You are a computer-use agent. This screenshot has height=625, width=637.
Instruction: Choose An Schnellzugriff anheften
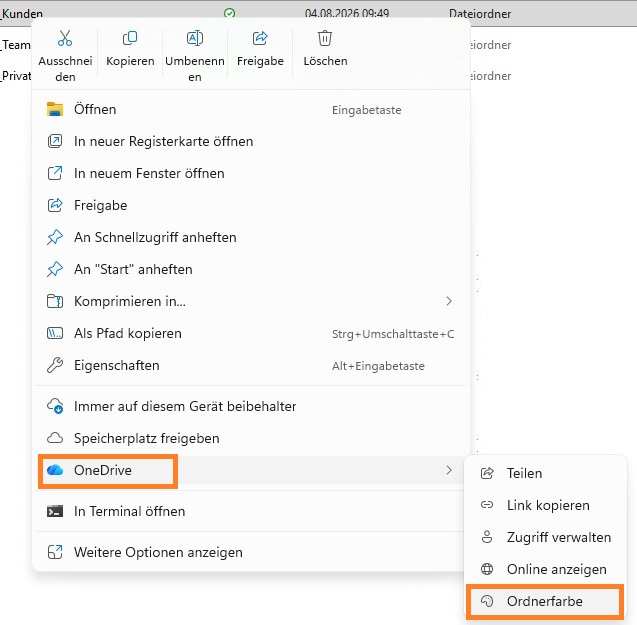coord(251,237)
